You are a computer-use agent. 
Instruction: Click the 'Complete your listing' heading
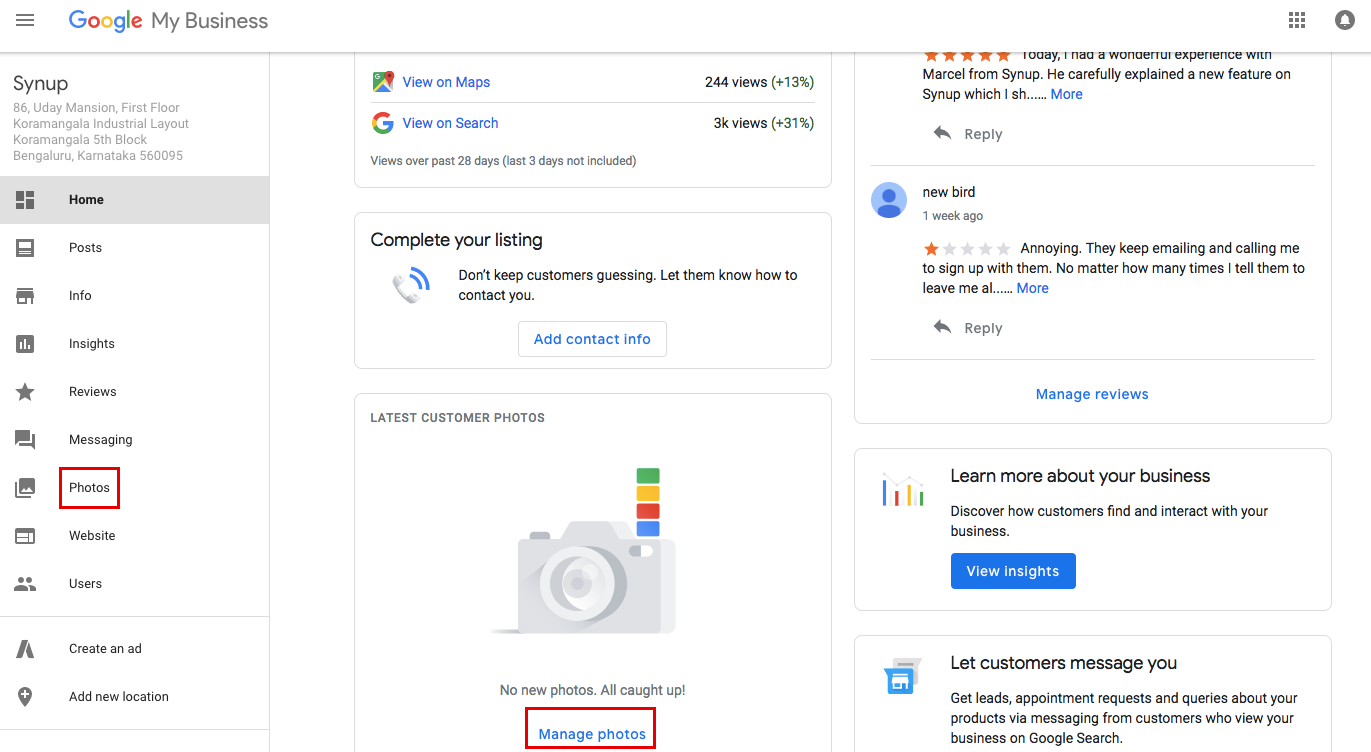[457, 240]
